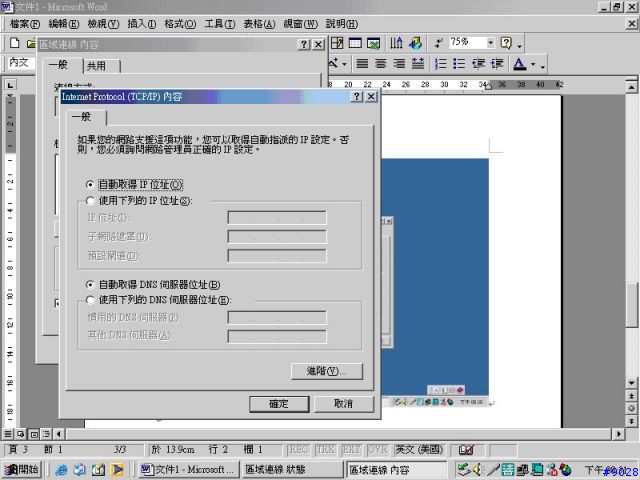Click the Justify alignment icon
The width and height of the screenshot is (640, 480).
[362, 64]
